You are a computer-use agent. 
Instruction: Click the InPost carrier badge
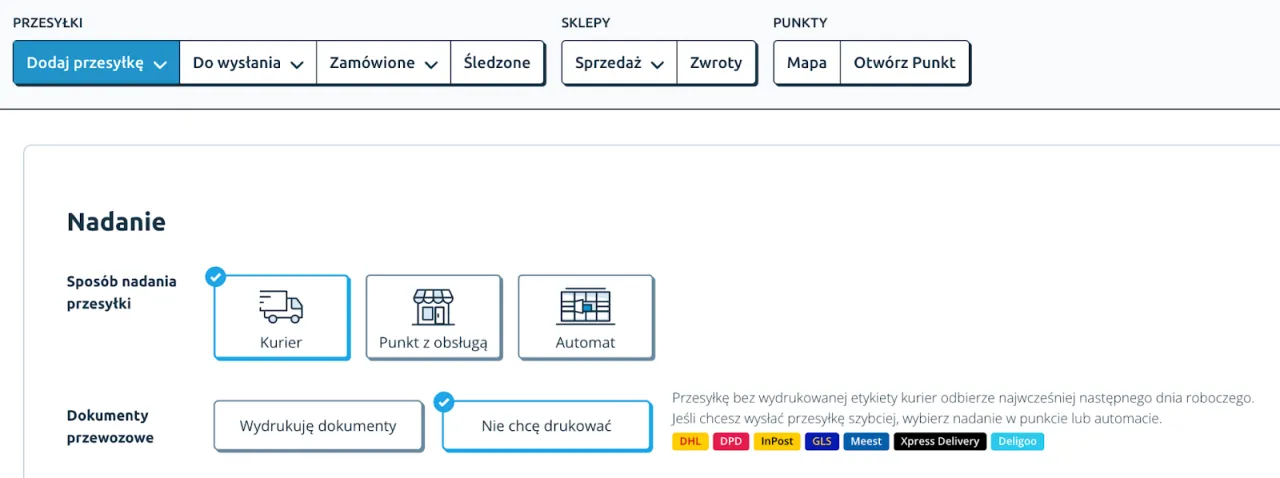(777, 441)
